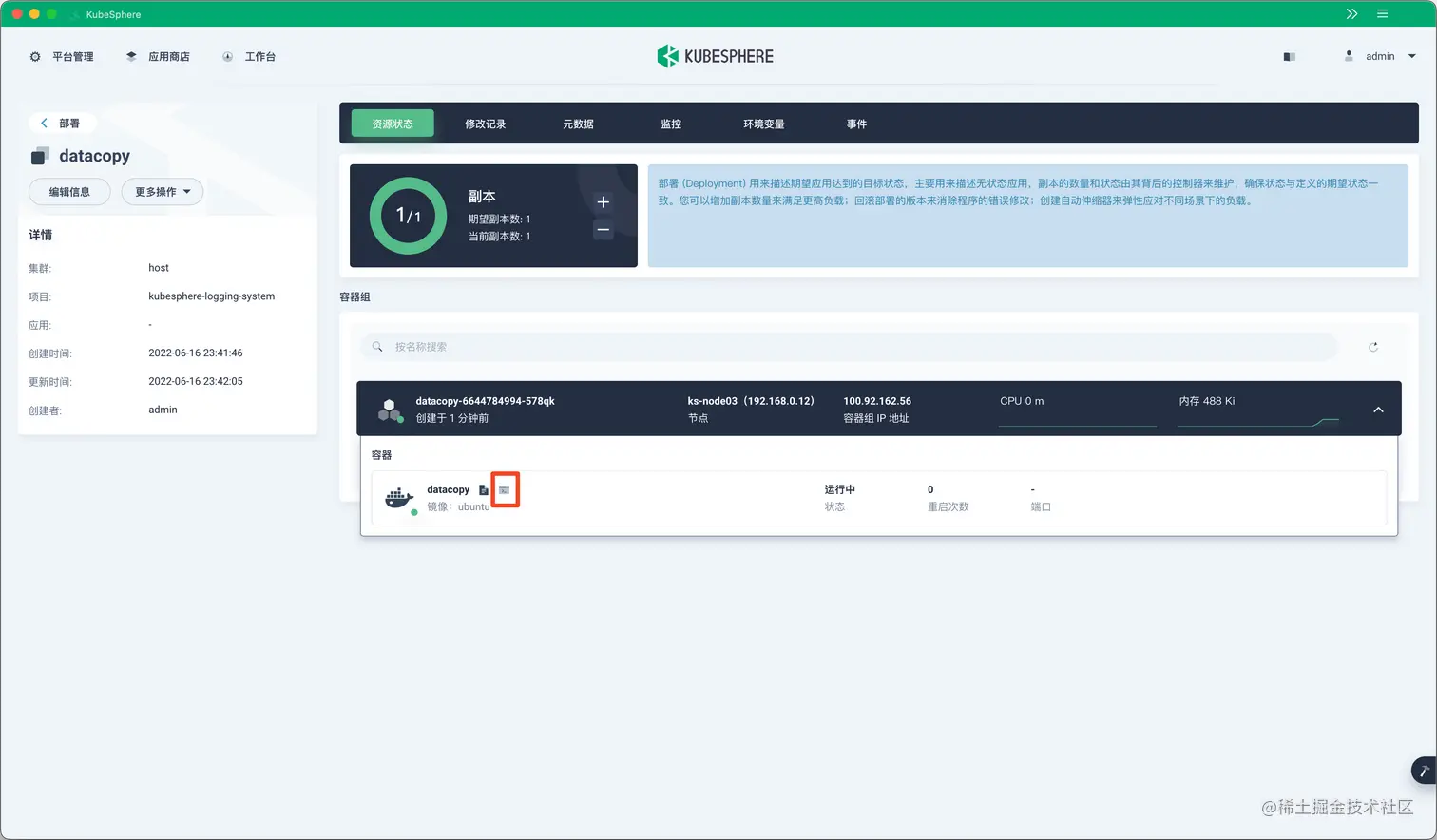Open the admin account dropdown arrow
The width and height of the screenshot is (1437, 840).
1411,56
